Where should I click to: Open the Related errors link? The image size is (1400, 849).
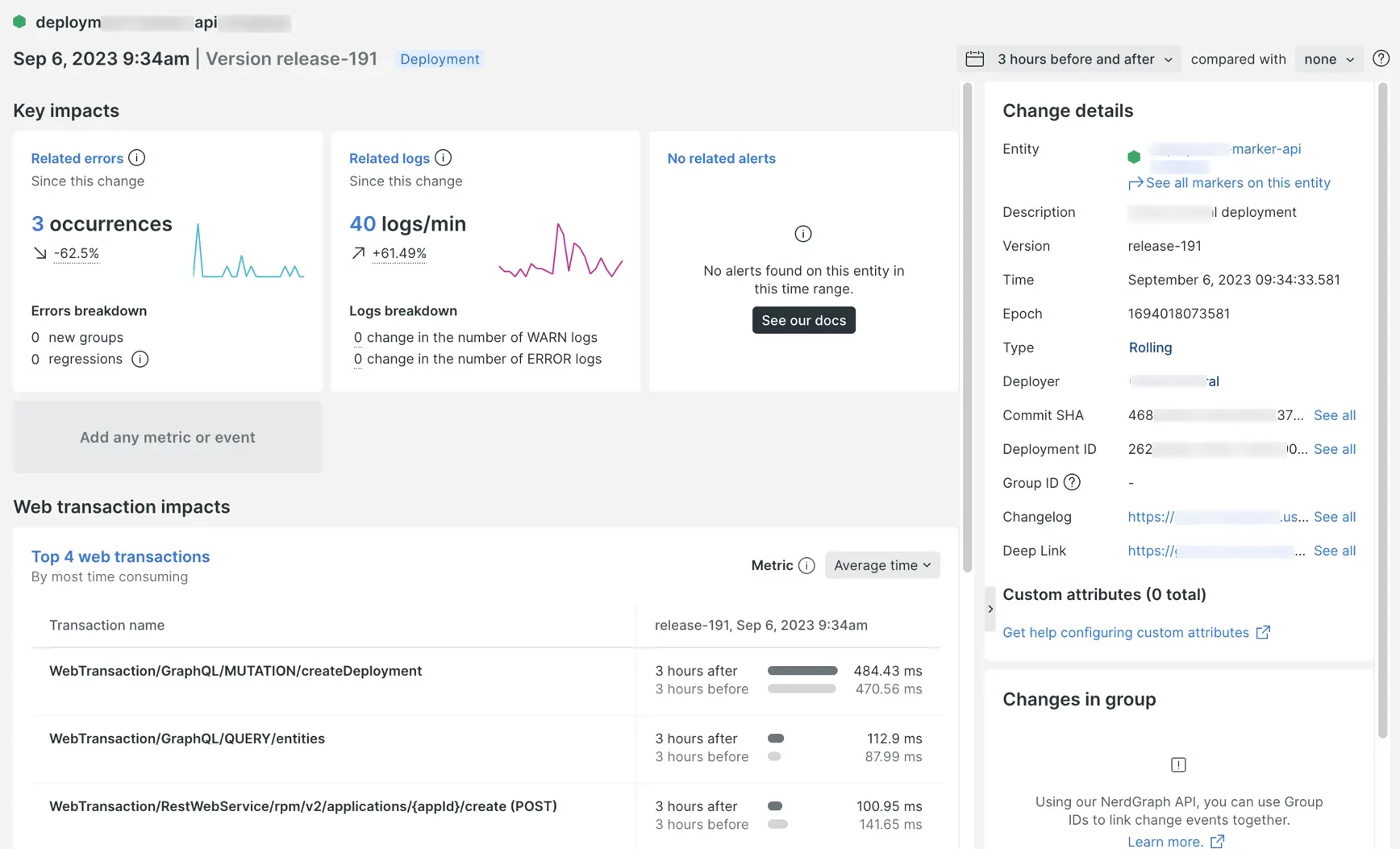click(x=77, y=158)
